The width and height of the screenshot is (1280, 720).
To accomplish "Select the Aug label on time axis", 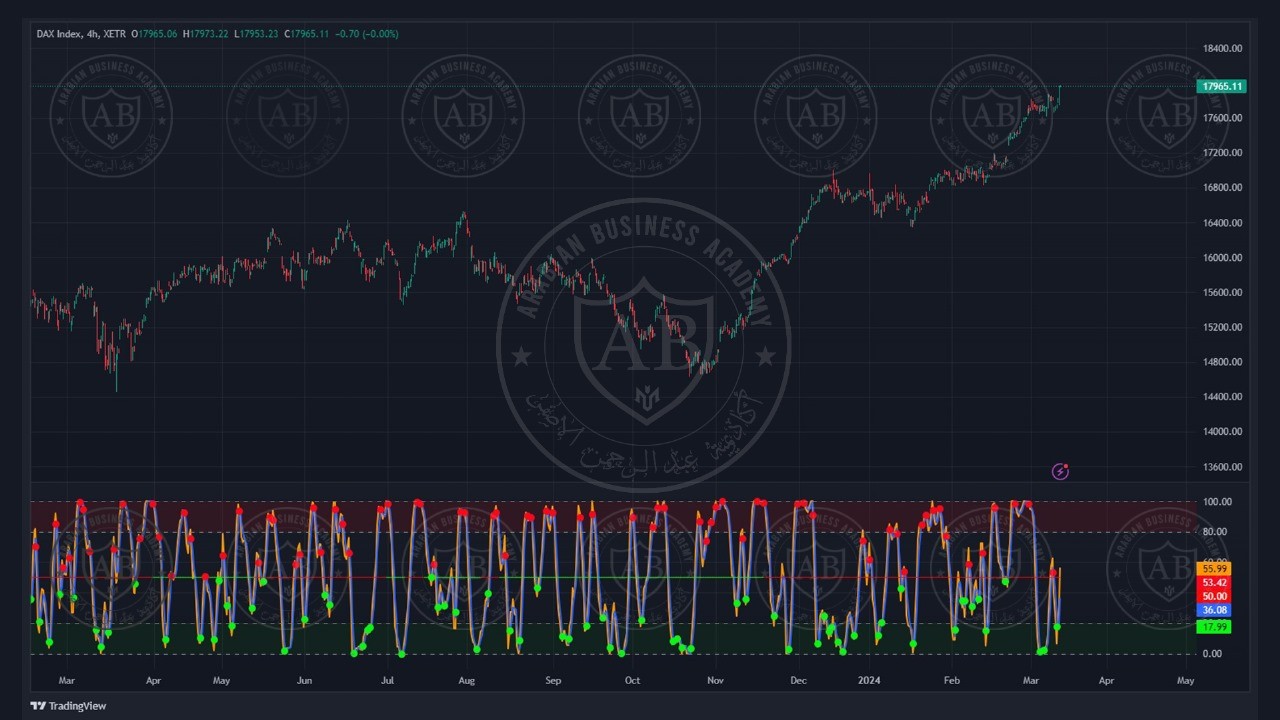I will (466, 681).
